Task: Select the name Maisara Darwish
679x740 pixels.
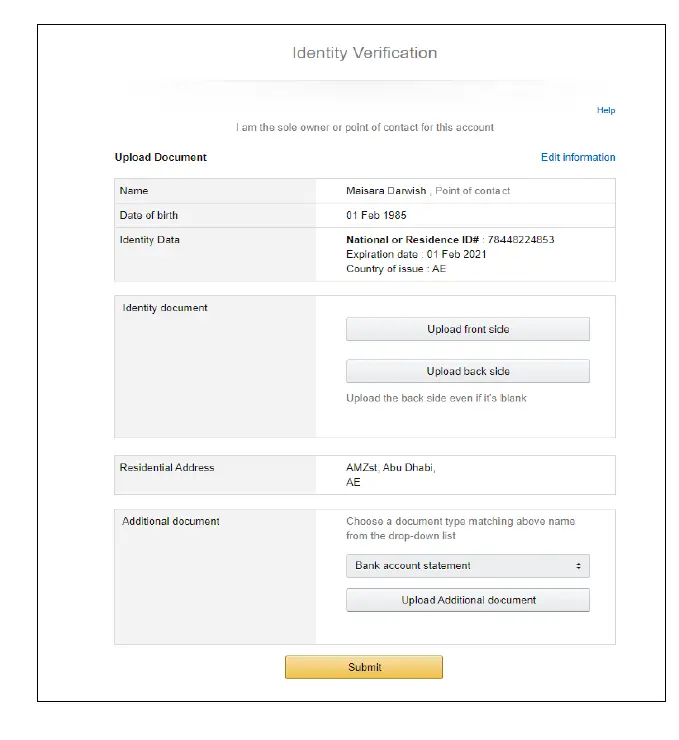Action: point(386,190)
